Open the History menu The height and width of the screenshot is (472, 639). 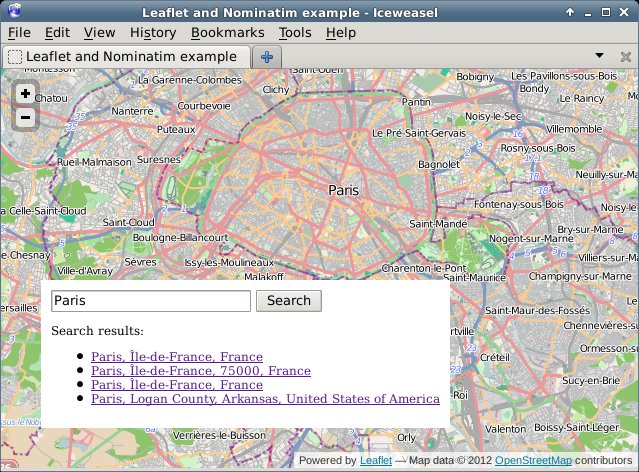pos(153,33)
